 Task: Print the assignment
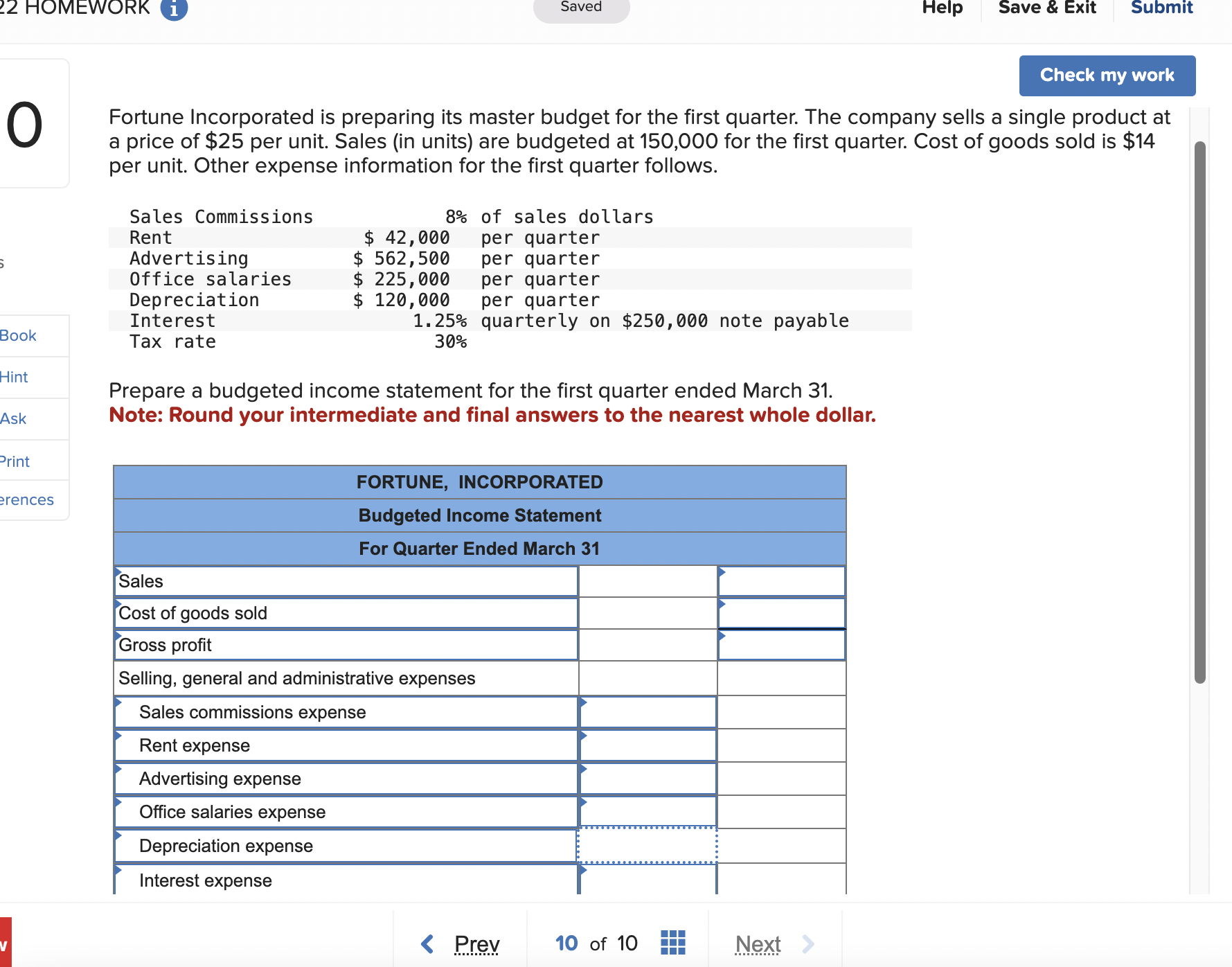(x=14, y=461)
